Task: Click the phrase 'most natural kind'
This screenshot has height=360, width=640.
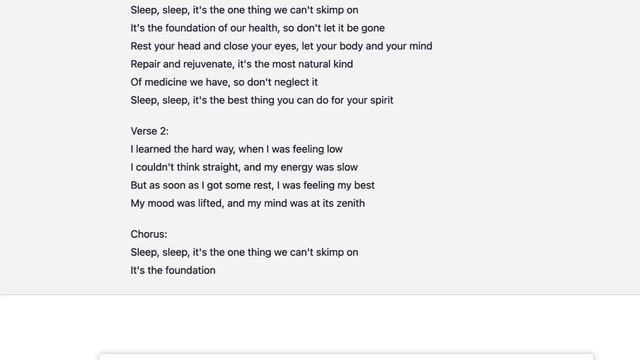Action: tap(313, 64)
